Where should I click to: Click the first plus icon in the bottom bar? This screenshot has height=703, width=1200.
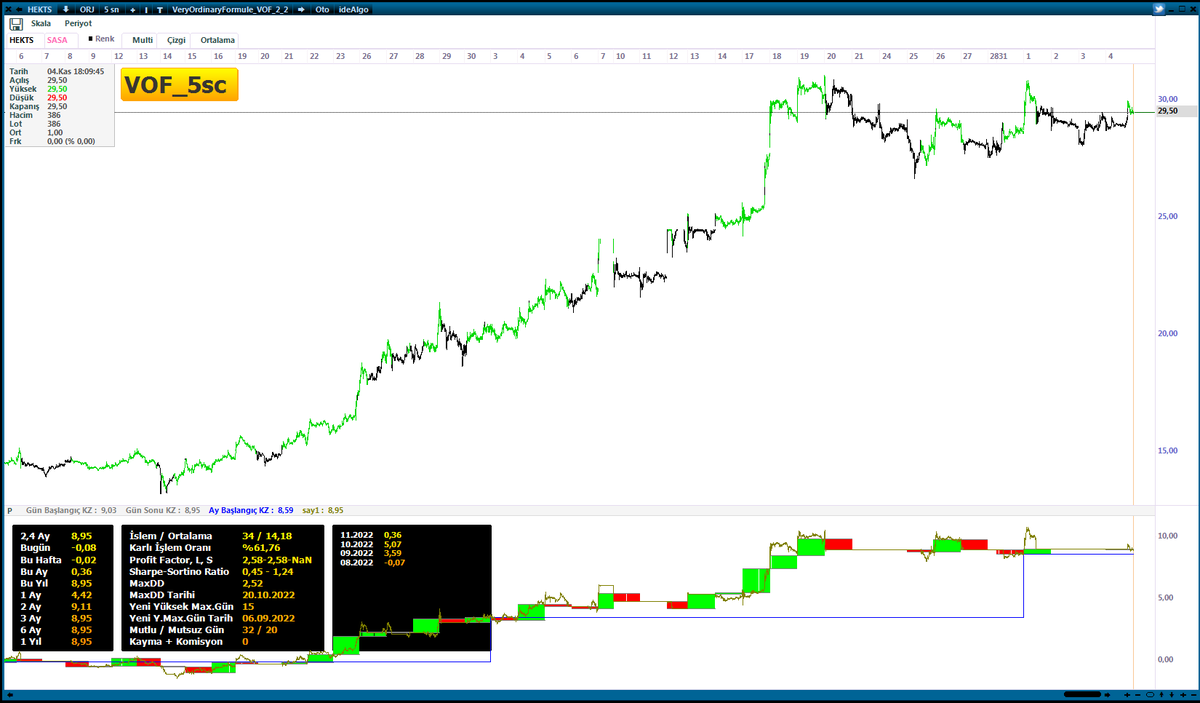1127,695
